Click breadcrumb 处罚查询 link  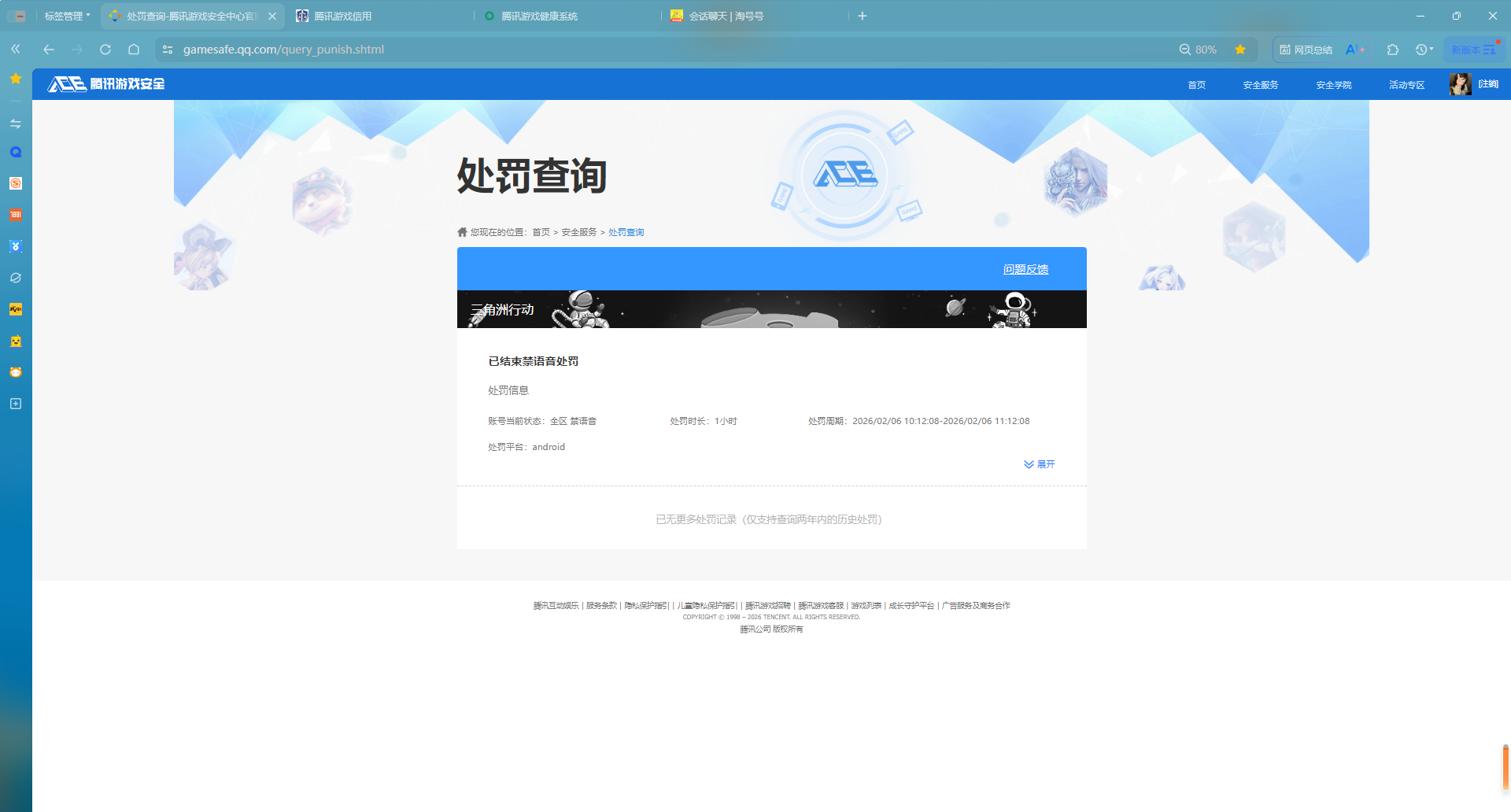[x=626, y=232]
